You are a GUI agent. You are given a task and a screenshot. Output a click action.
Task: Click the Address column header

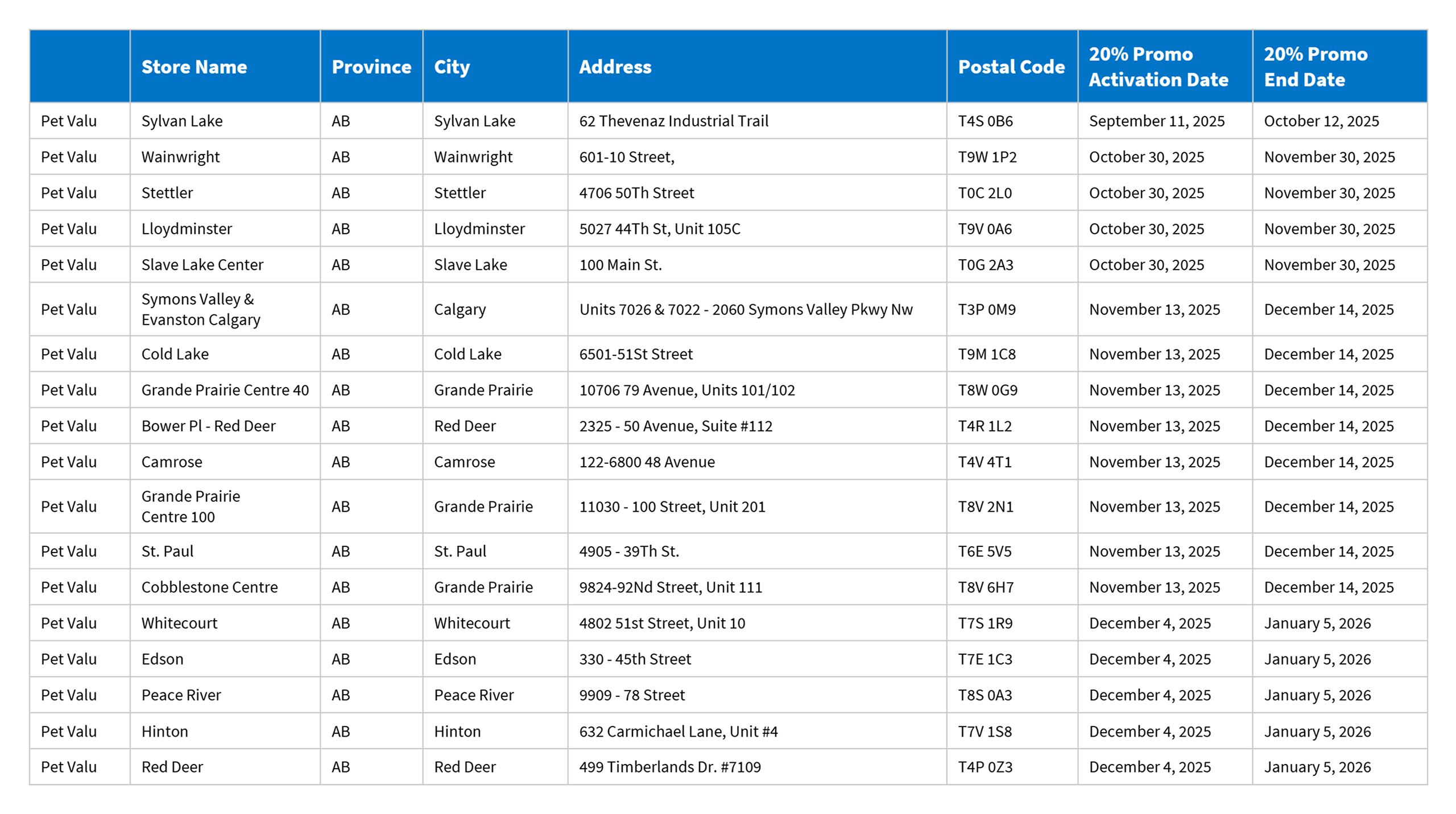point(615,67)
